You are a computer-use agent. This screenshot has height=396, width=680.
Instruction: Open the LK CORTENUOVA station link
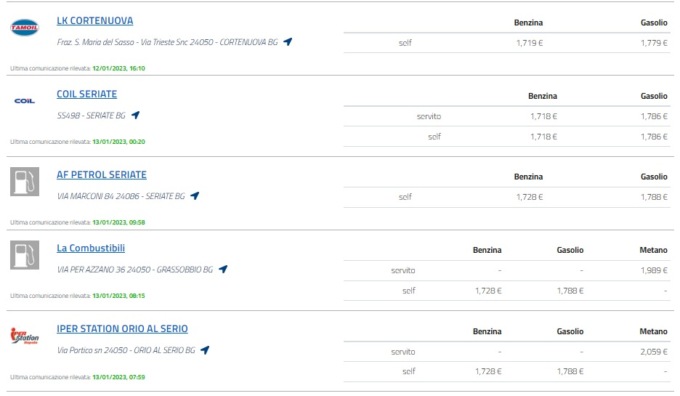click(95, 21)
